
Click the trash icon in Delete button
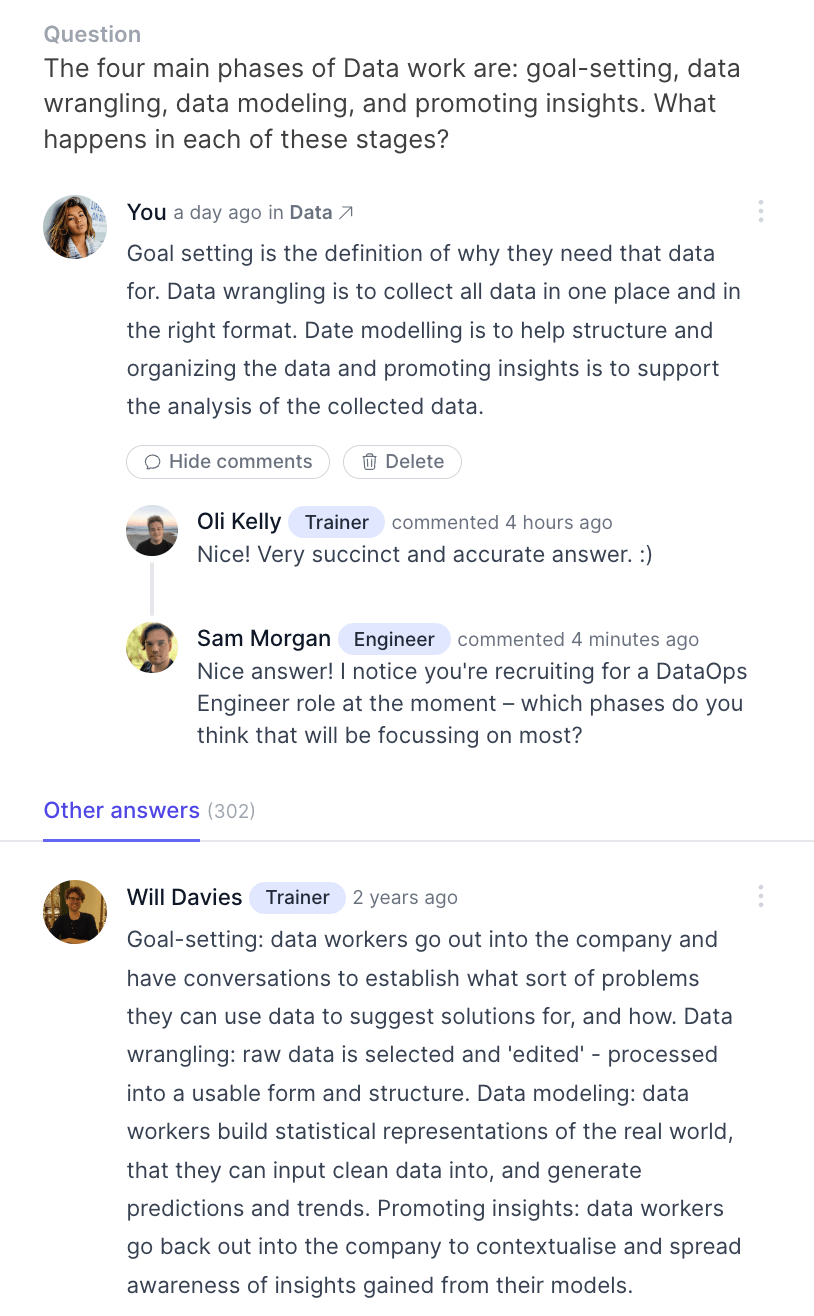click(370, 461)
